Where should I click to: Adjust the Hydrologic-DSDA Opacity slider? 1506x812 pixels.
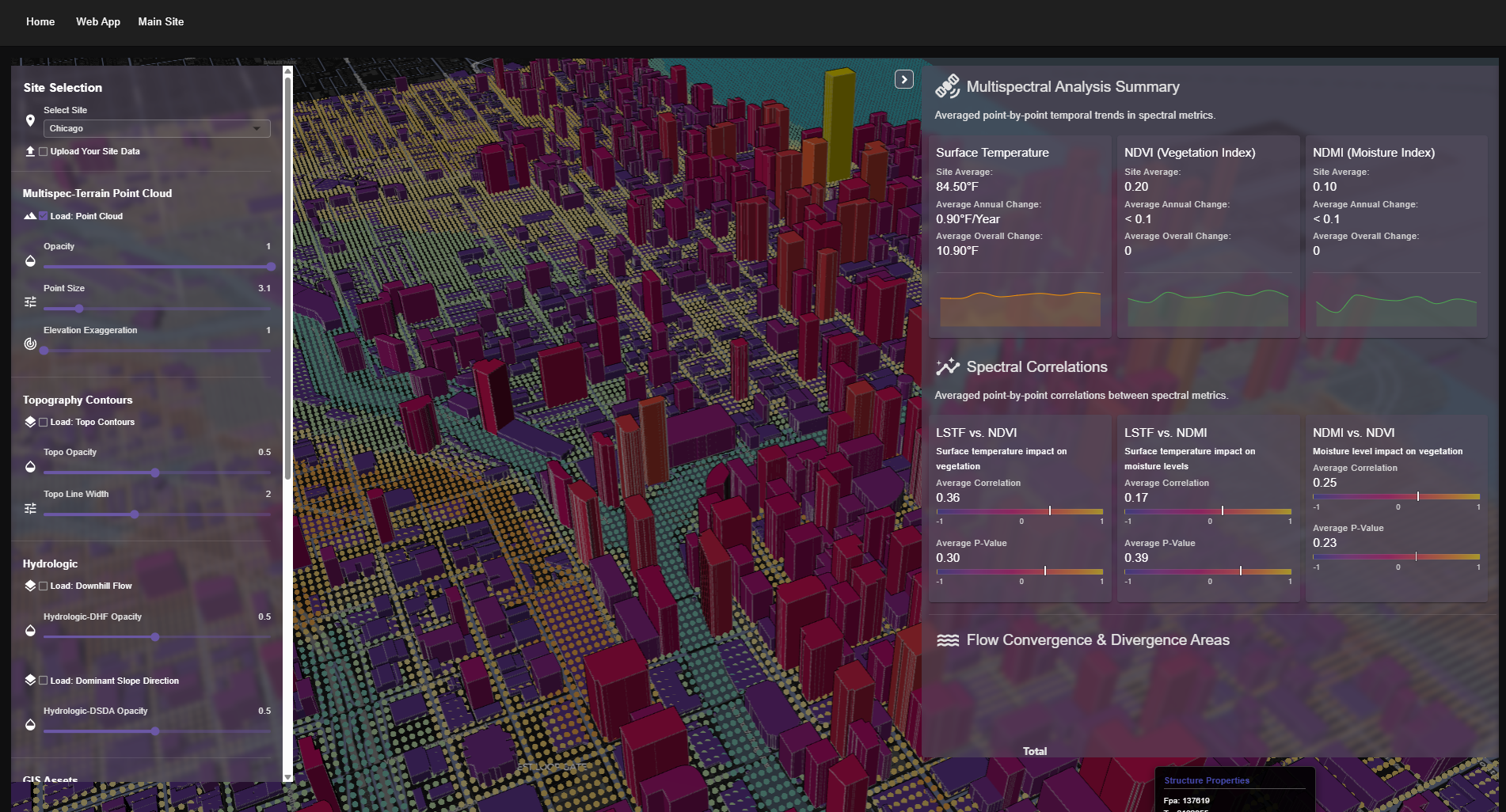157,731
